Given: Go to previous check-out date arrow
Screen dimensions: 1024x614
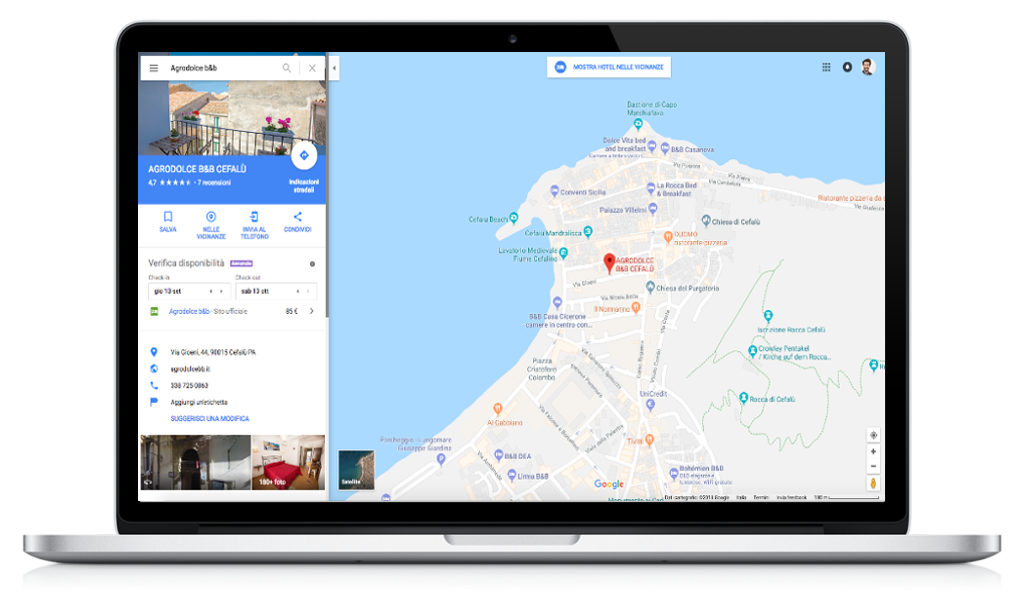Looking at the screenshot, I should pos(298,291).
